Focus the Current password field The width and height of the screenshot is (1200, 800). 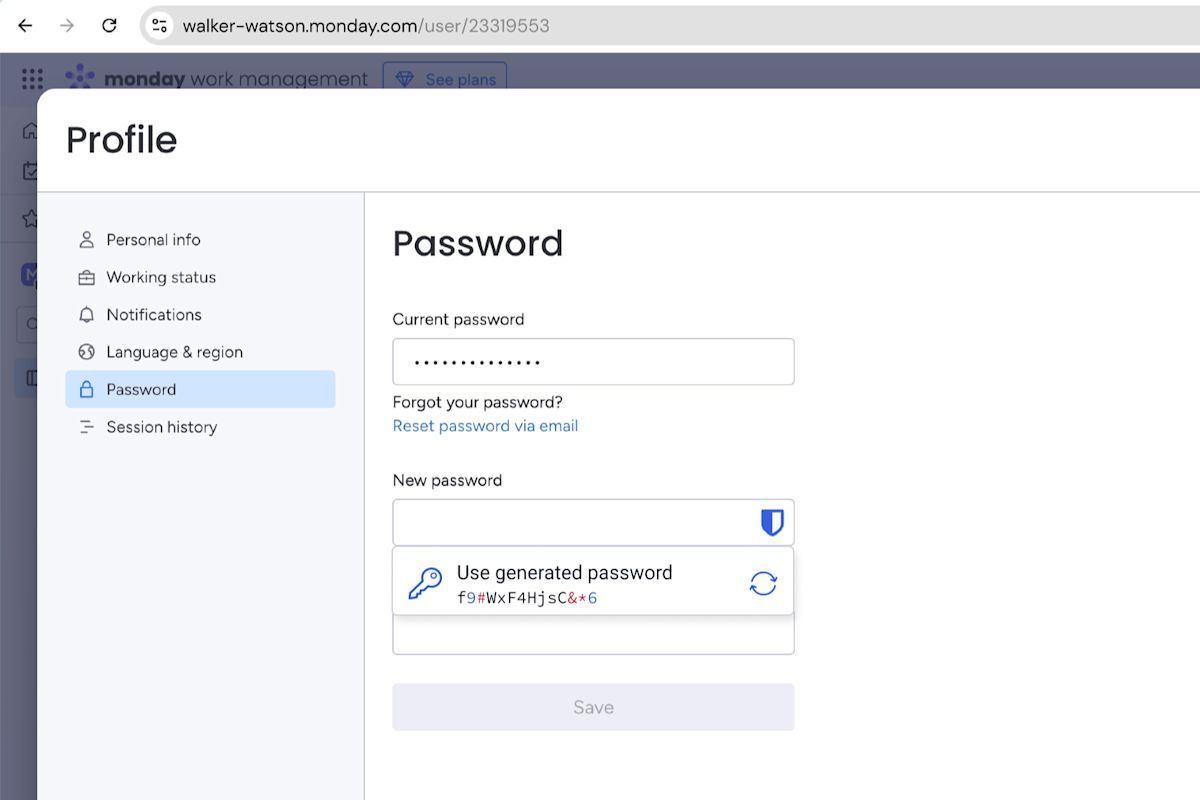pyautogui.click(x=593, y=362)
